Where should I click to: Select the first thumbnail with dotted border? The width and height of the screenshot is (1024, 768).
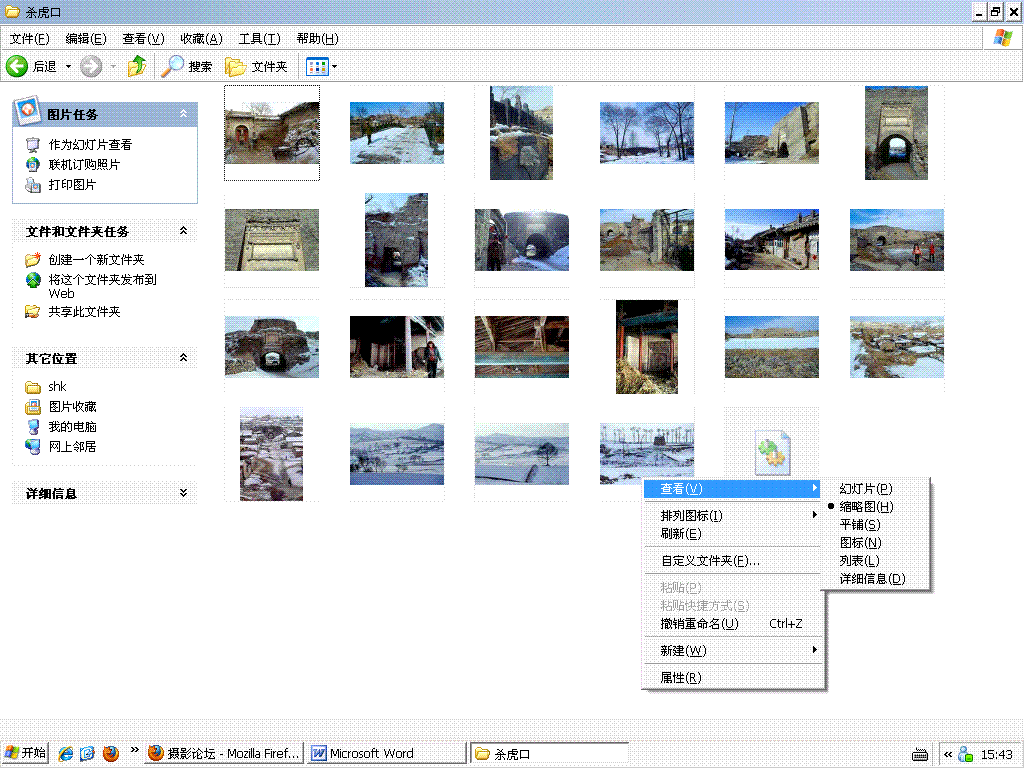272,133
